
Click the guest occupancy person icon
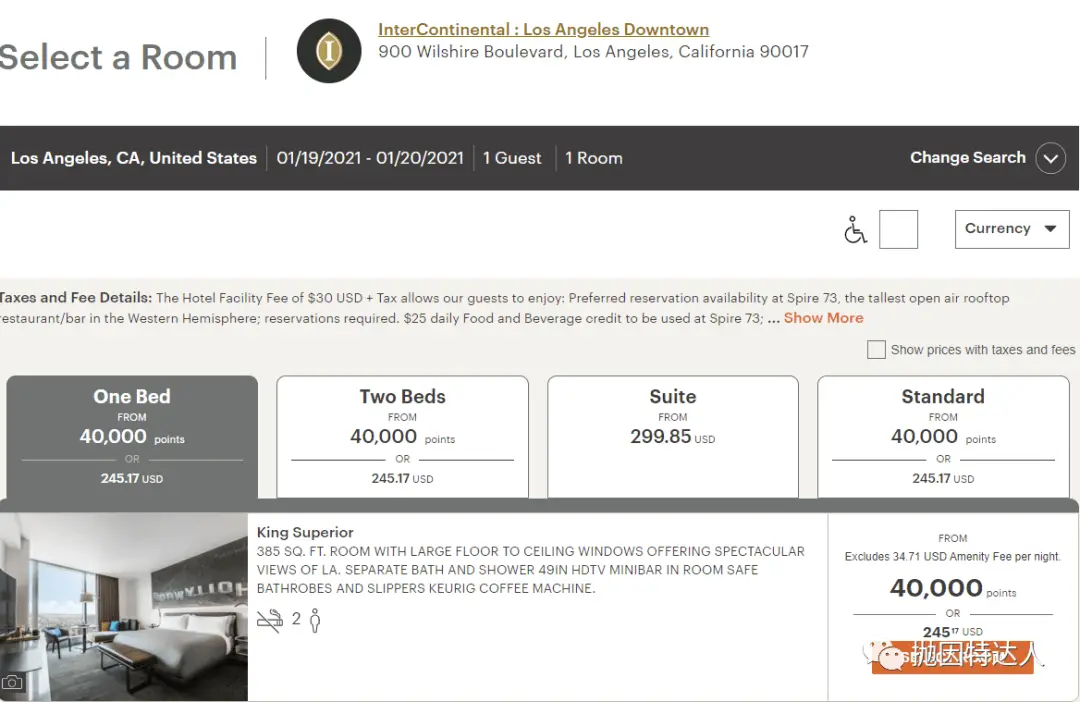point(315,621)
